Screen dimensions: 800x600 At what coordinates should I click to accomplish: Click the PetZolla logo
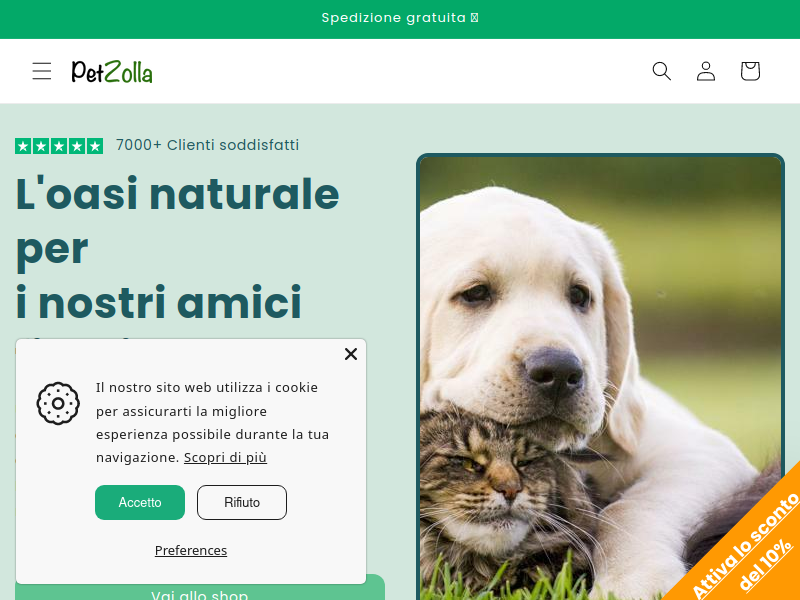coord(112,71)
